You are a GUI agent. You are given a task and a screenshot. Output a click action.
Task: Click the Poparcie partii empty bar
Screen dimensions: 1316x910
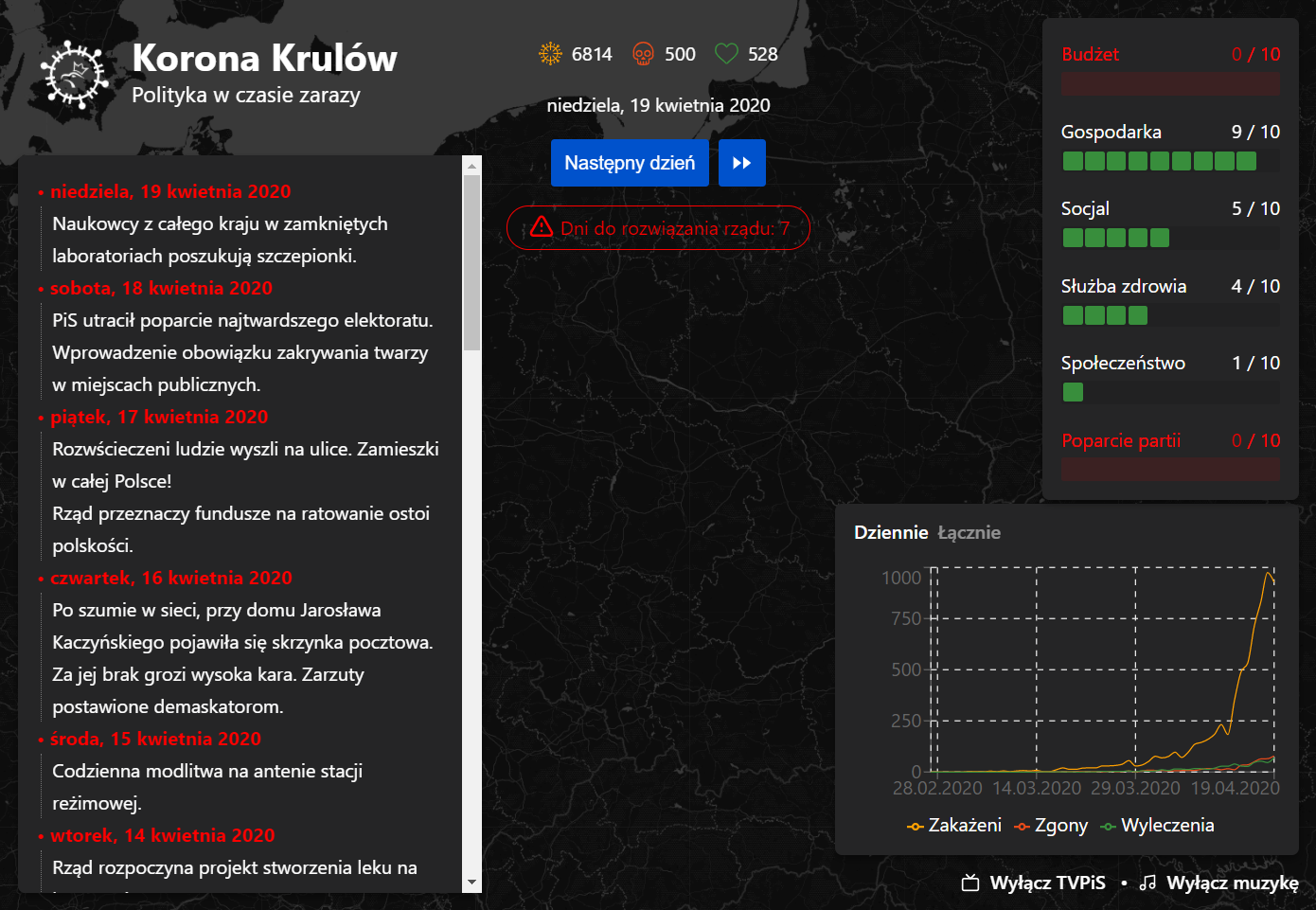[x=1170, y=470]
